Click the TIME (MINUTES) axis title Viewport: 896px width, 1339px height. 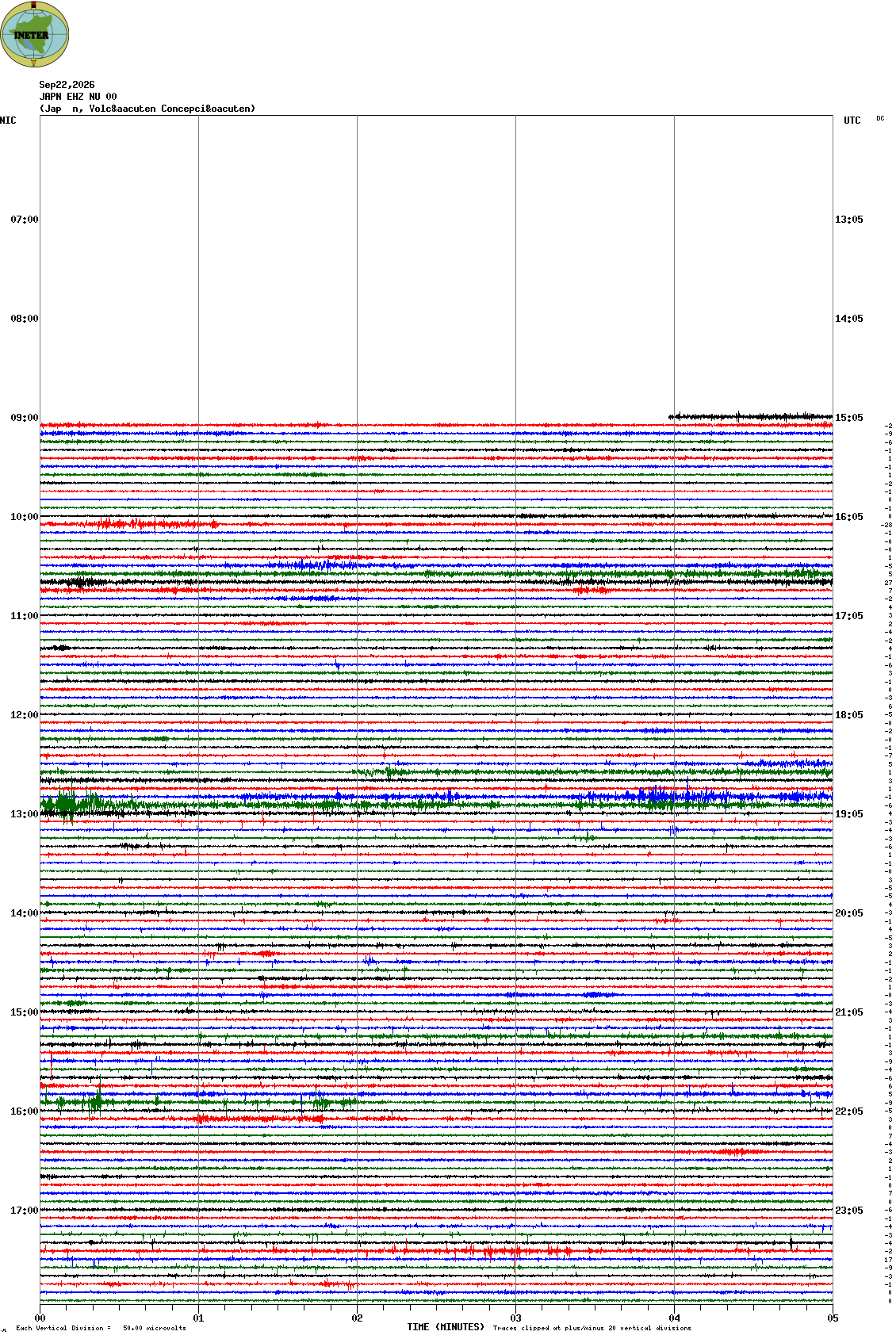pyautogui.click(x=446, y=1327)
